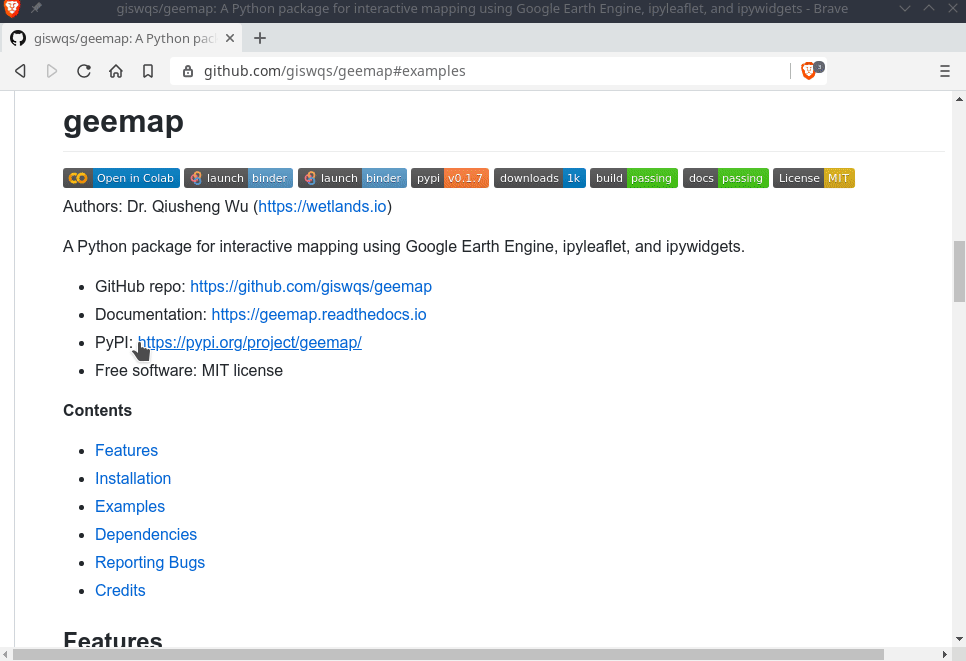Click the downloads 1k badge
966x661 pixels.
[540, 178]
